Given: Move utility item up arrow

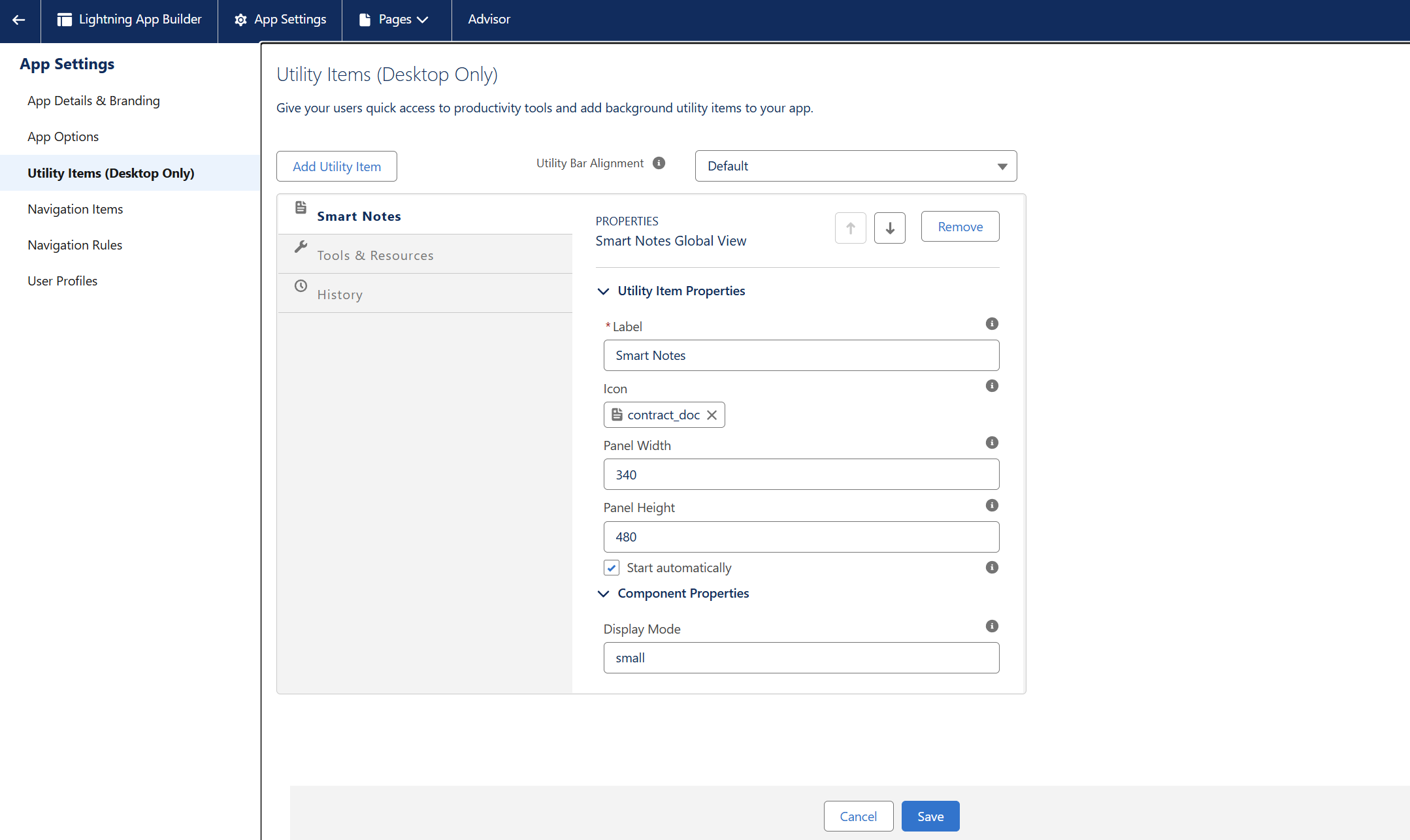Looking at the screenshot, I should pyautogui.click(x=850, y=228).
